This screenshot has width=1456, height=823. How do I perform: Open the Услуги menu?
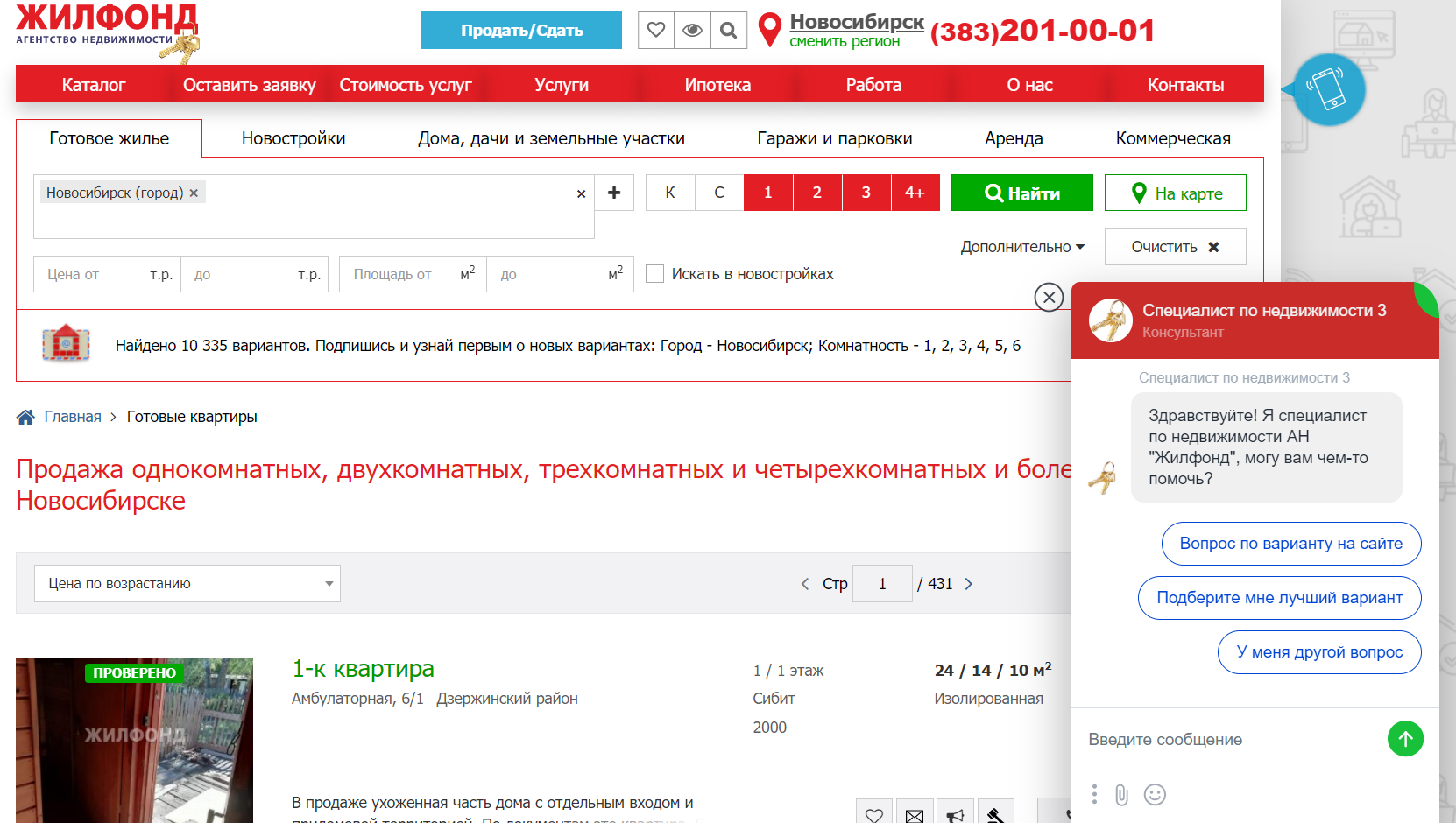[x=562, y=85]
